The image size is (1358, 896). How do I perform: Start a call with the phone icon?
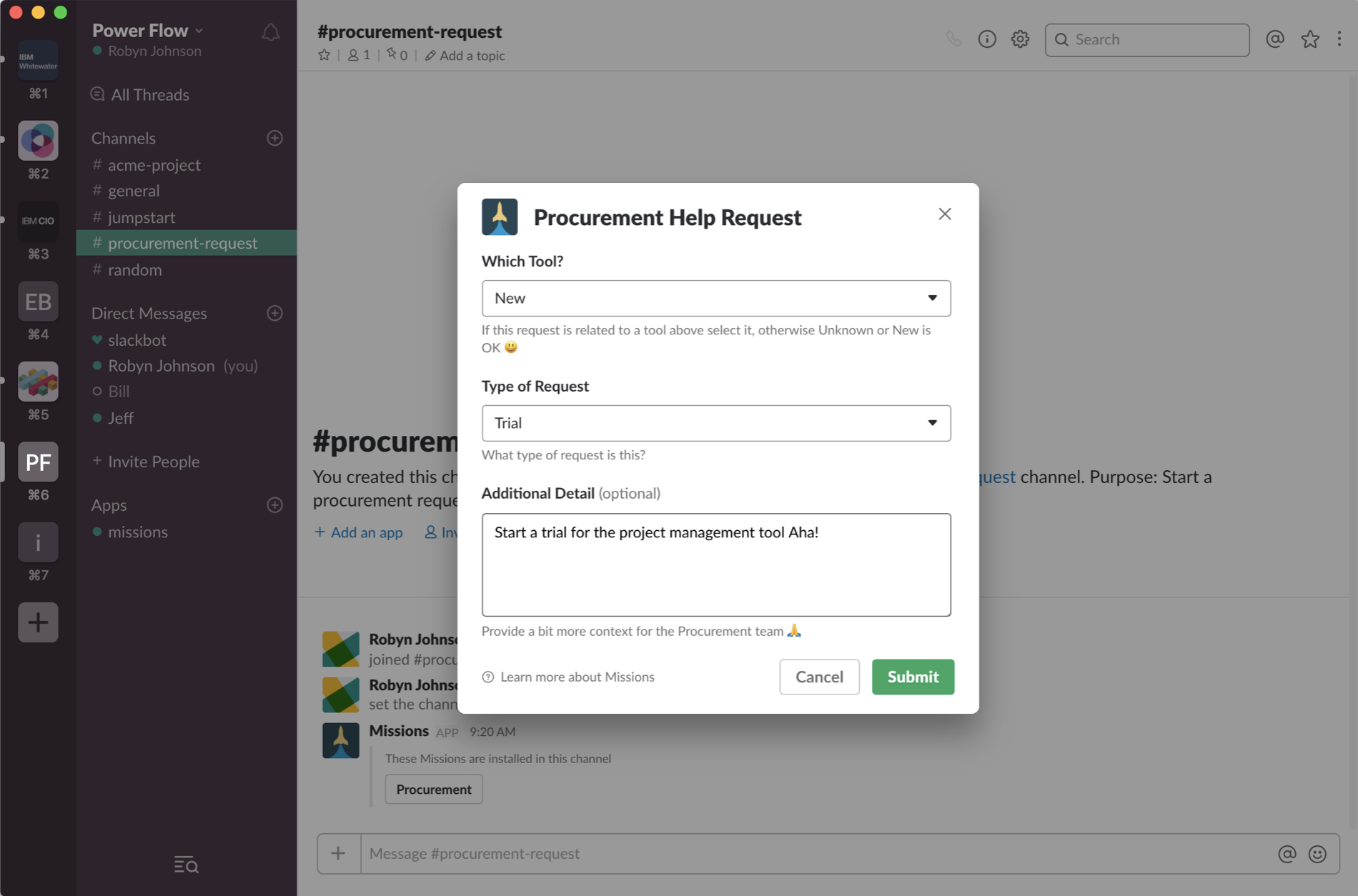tap(953, 39)
